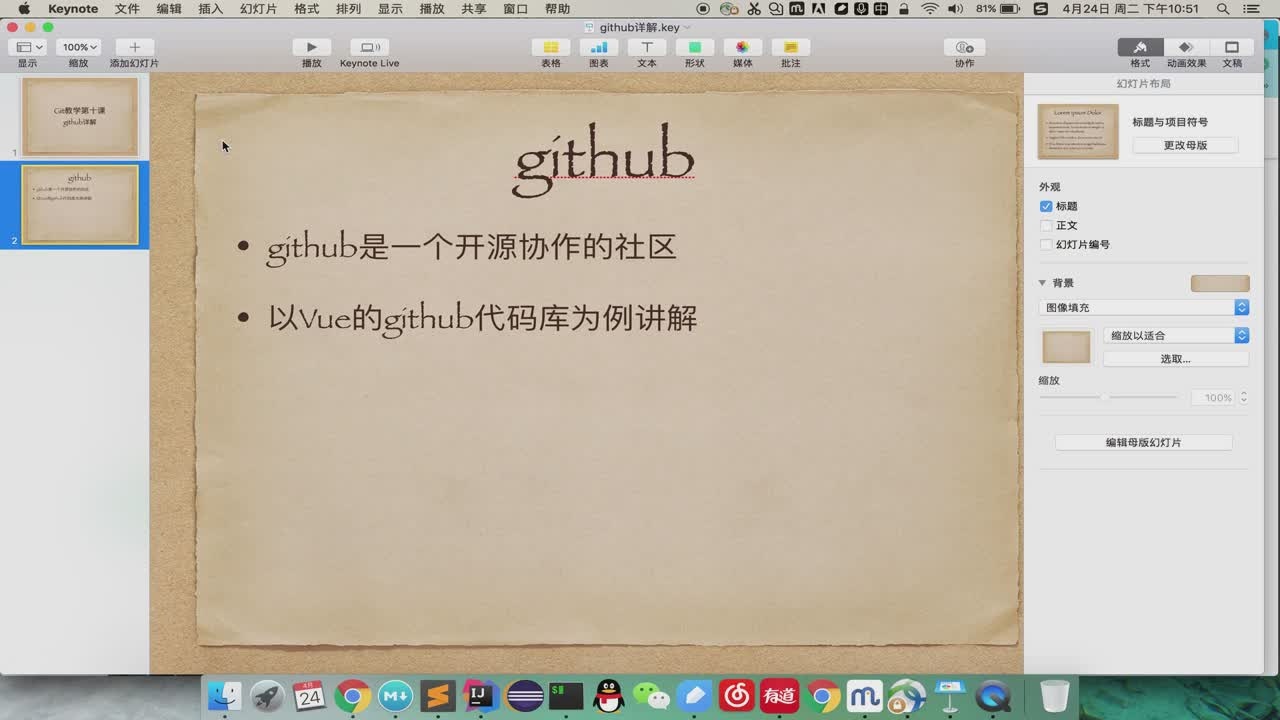Viewport: 1280px width, 720px height.
Task: Enable the 正文 checkbox
Action: [x=1046, y=225]
